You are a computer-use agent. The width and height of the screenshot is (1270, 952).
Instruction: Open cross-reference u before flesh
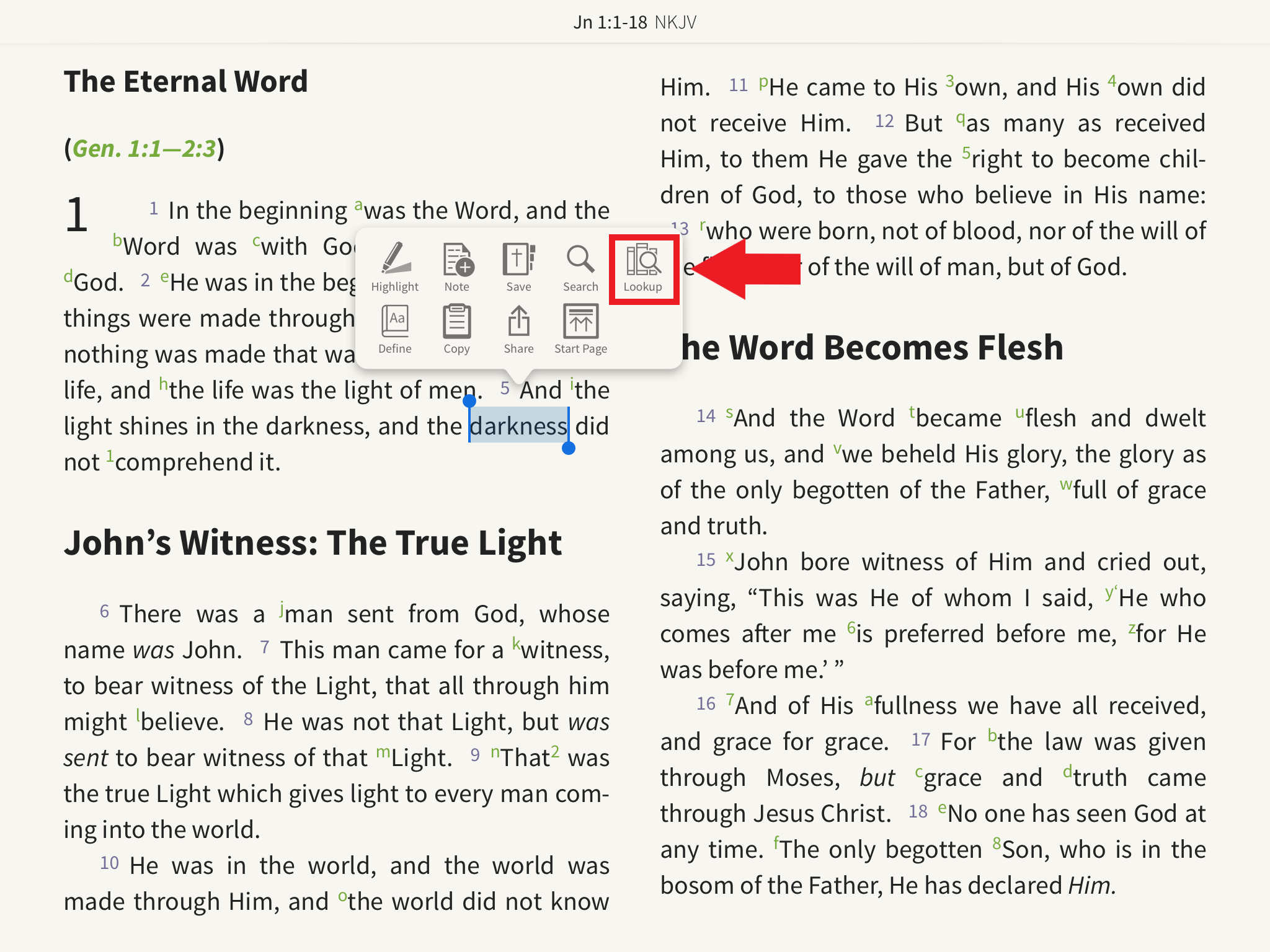pos(1020,413)
